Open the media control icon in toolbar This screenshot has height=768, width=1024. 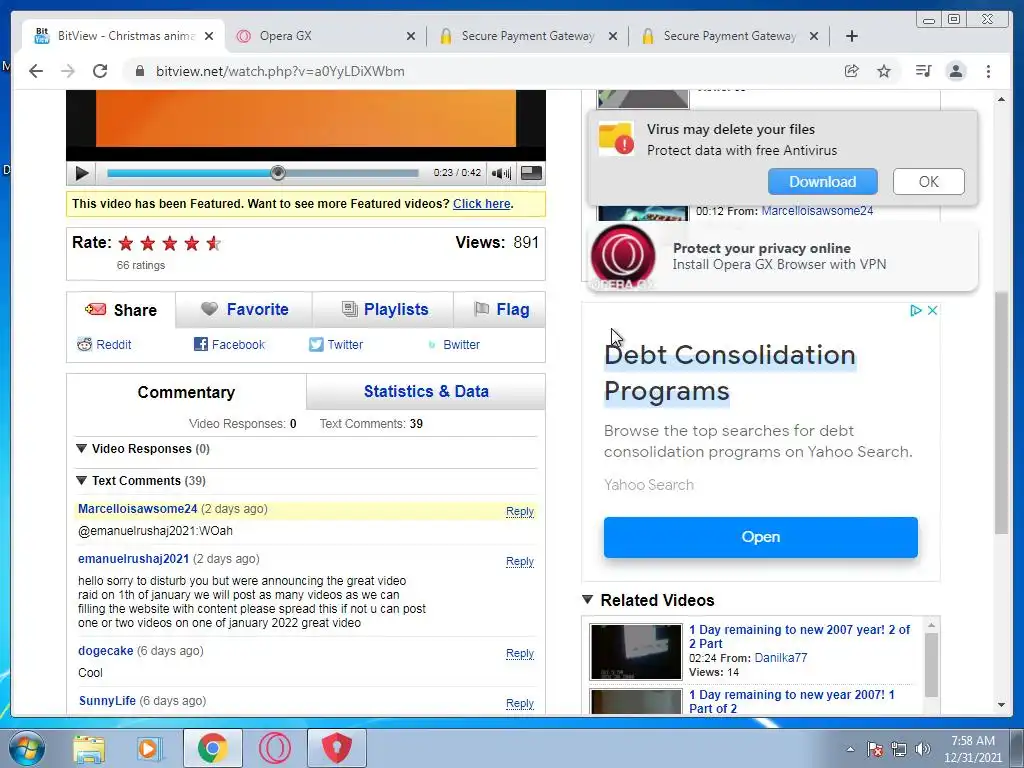point(923,71)
